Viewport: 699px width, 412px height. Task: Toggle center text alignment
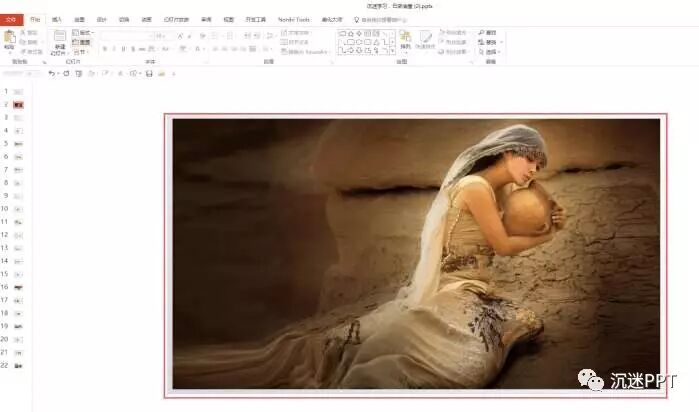[225, 49]
